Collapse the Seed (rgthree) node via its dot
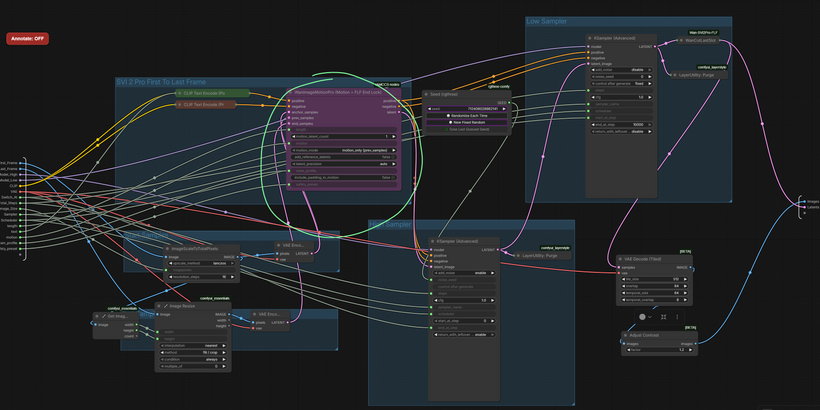This screenshot has width=820, height=410. pos(426,95)
